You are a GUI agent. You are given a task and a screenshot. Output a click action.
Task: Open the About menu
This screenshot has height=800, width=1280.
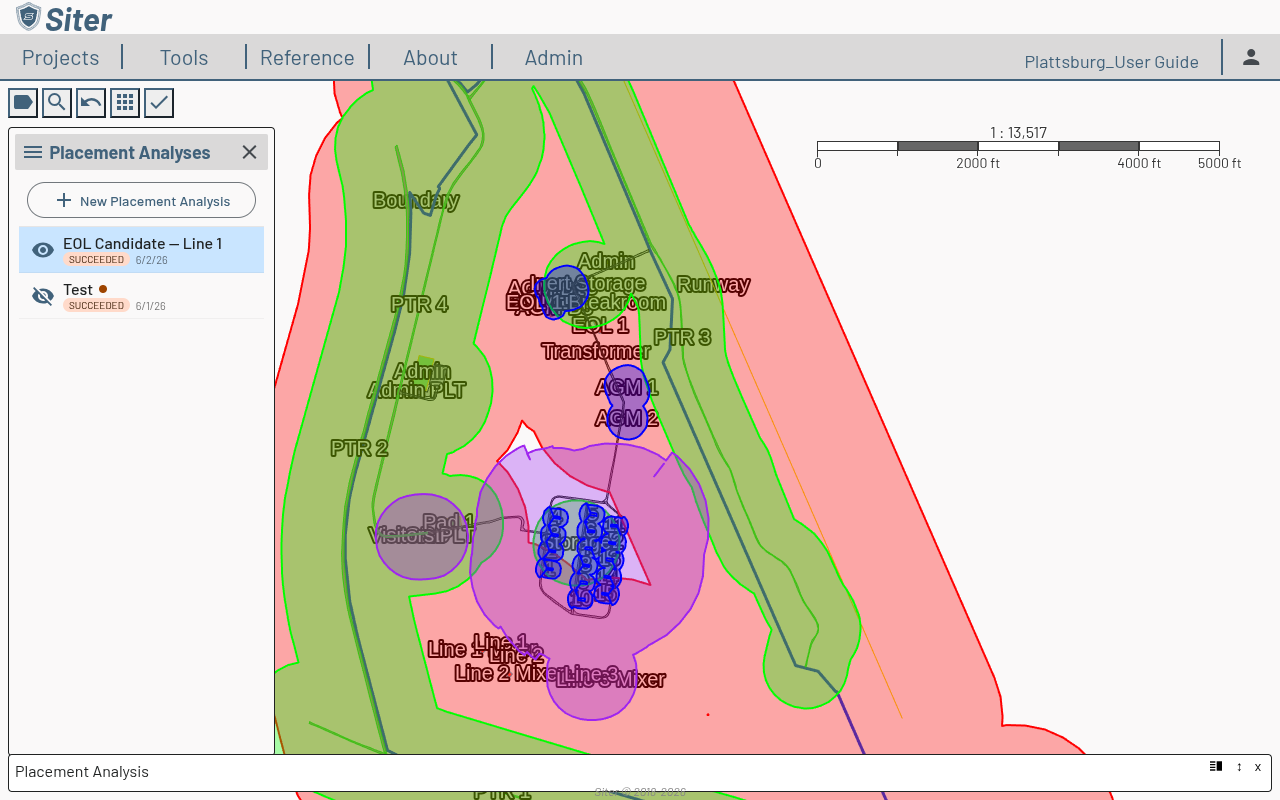[430, 57]
